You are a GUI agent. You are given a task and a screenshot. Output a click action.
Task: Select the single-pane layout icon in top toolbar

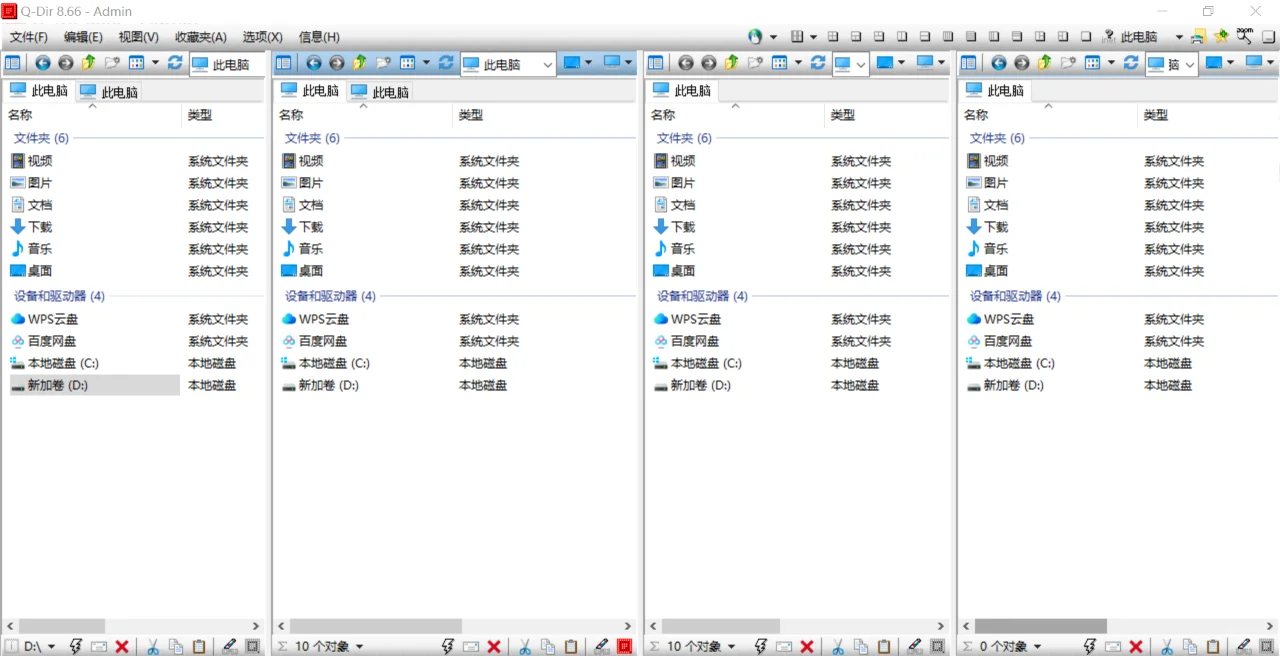click(1086, 37)
